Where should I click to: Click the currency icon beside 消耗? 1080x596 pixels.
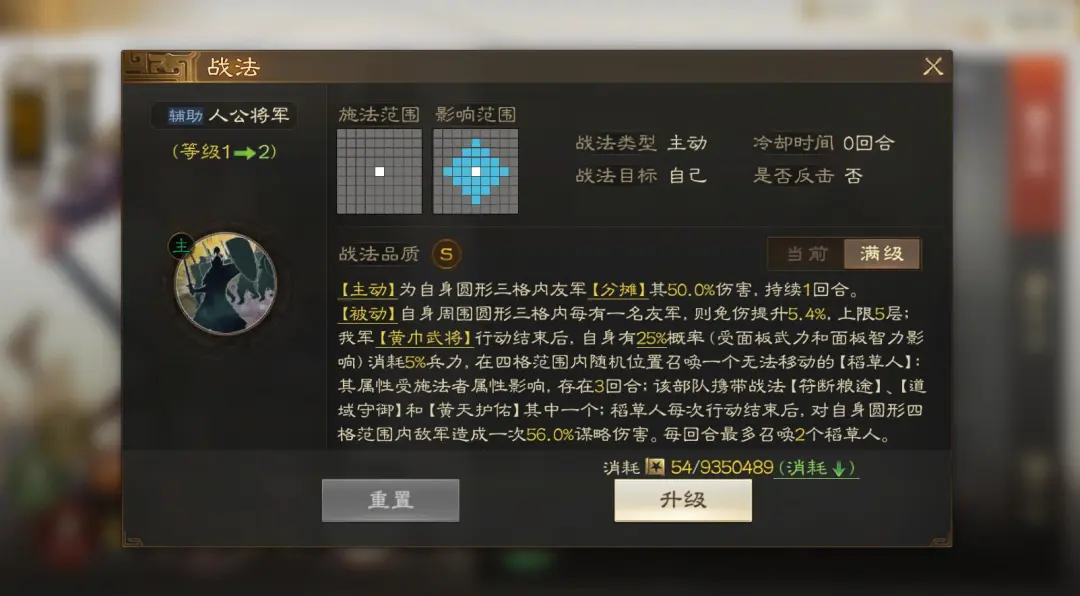click(654, 468)
